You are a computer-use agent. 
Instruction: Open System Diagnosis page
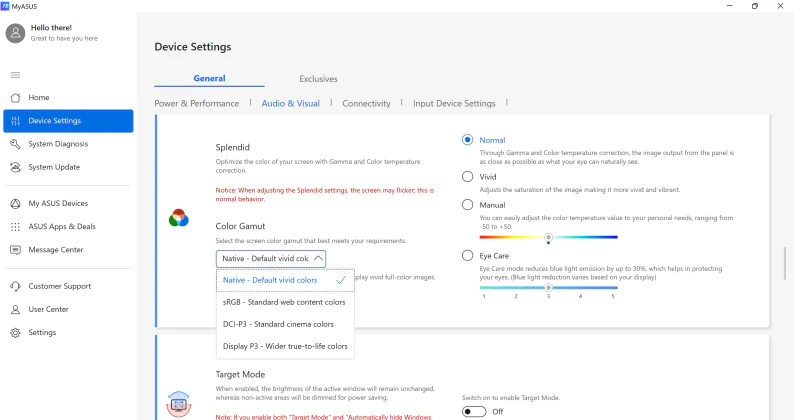[68, 144]
